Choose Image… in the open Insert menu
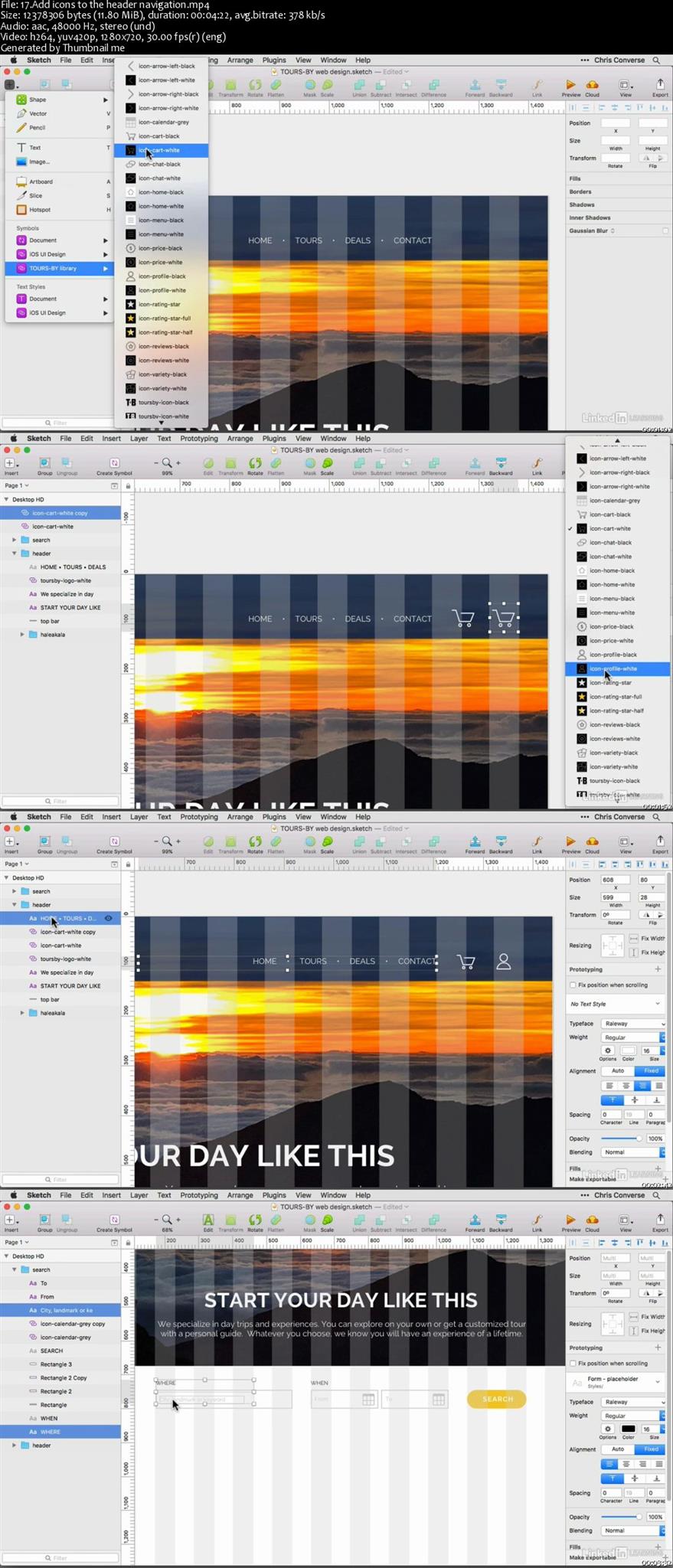The height and width of the screenshot is (1568, 673). (x=60, y=162)
